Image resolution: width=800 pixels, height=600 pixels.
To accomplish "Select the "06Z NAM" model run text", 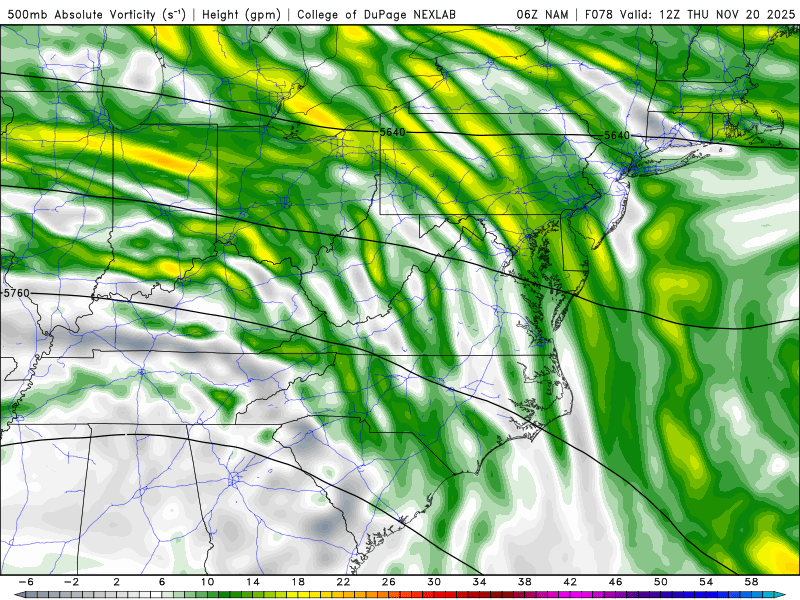I will pyautogui.click(x=542, y=14).
